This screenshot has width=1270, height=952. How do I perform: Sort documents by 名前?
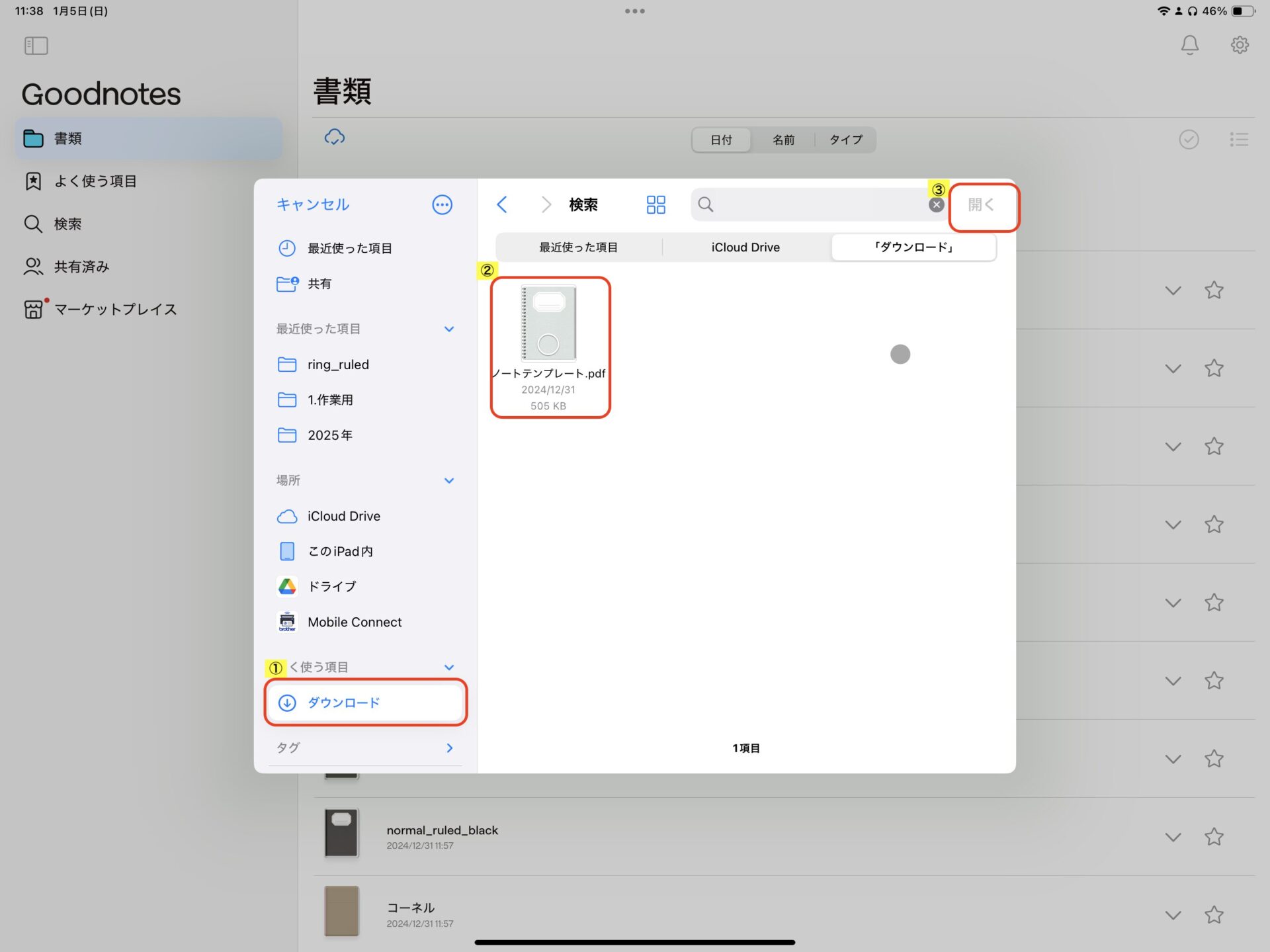[x=783, y=140]
